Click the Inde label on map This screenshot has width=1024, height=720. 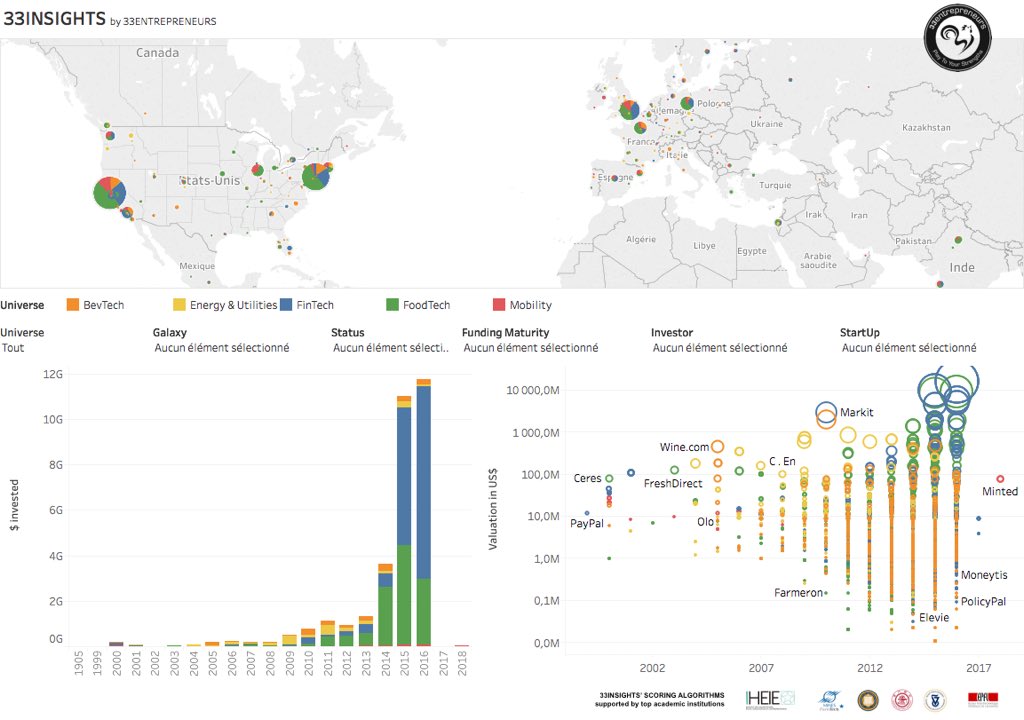pos(962,267)
